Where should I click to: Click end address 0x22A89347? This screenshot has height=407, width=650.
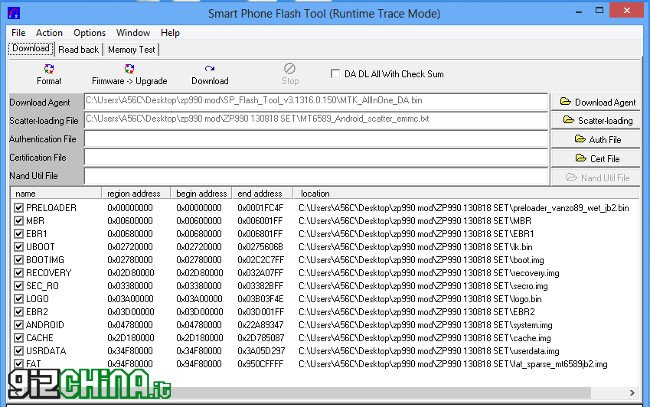click(260, 325)
